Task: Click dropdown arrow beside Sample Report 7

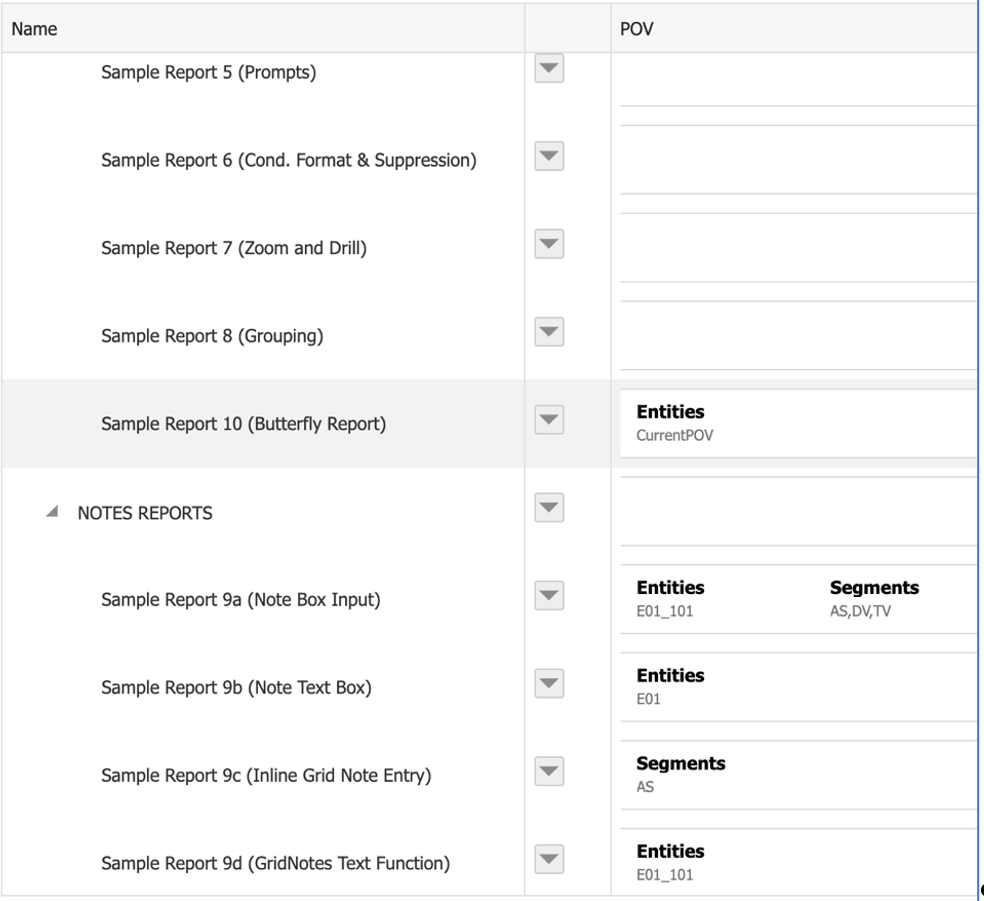Action: pyautogui.click(x=549, y=245)
